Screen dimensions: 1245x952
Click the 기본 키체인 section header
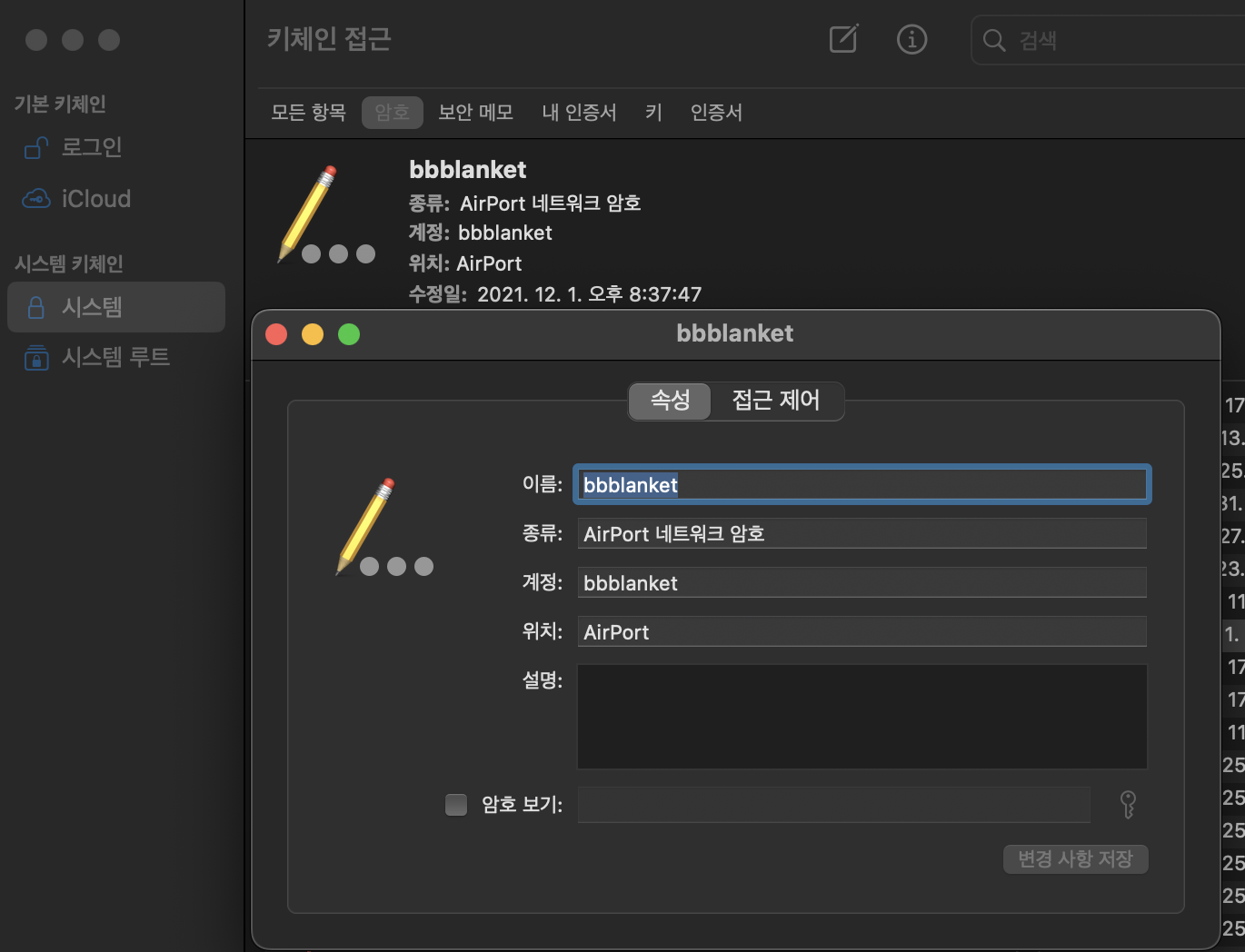[61, 104]
